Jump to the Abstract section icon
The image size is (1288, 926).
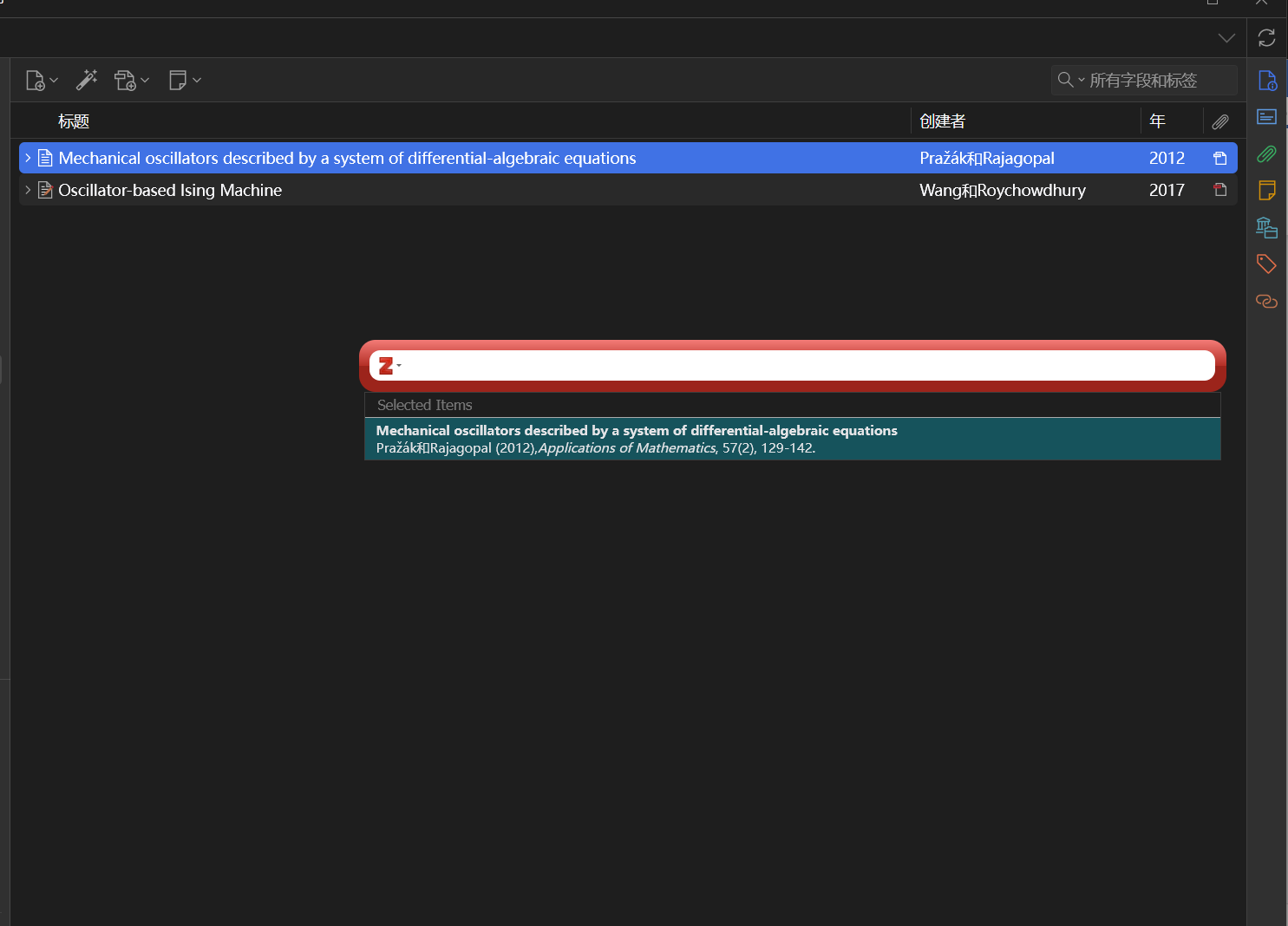pos(1266,117)
